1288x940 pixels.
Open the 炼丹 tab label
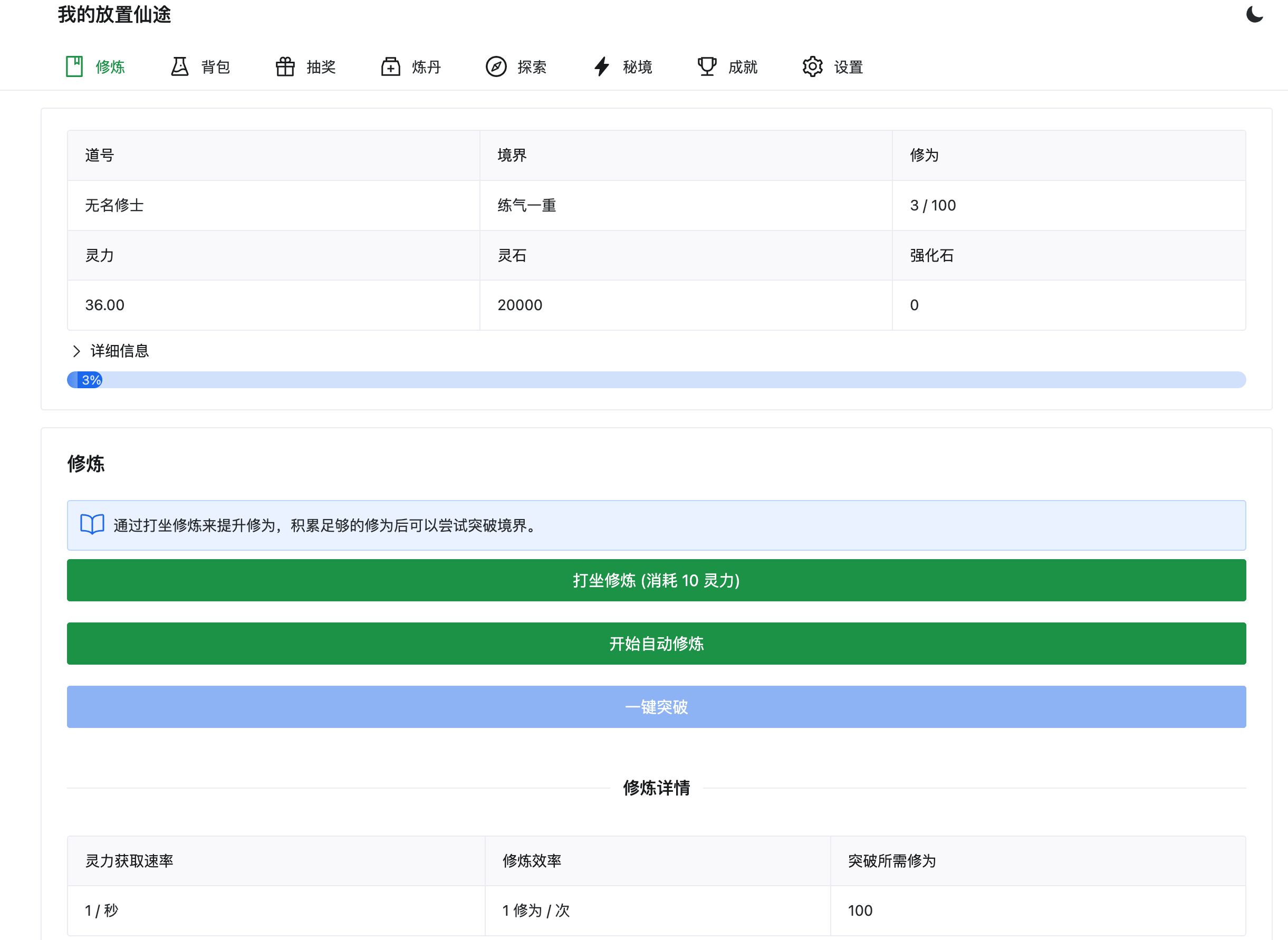click(x=427, y=67)
